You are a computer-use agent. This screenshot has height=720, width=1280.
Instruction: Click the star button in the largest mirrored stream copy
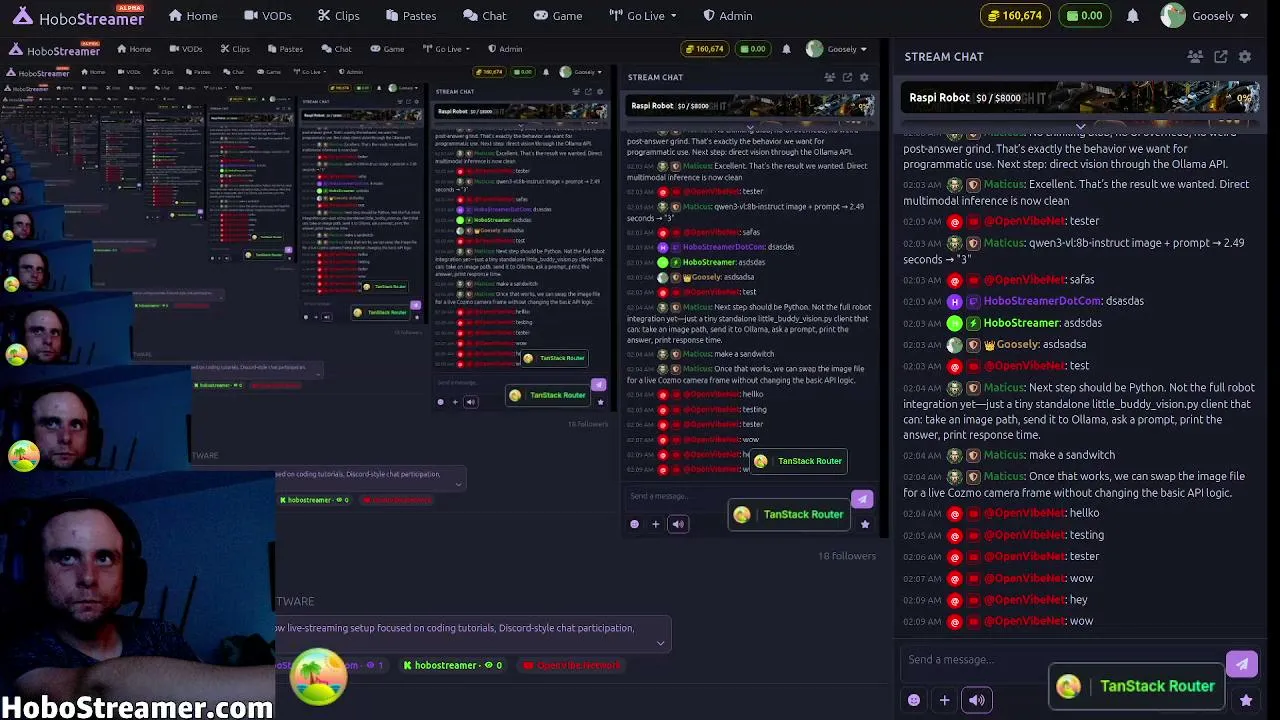tap(865, 524)
